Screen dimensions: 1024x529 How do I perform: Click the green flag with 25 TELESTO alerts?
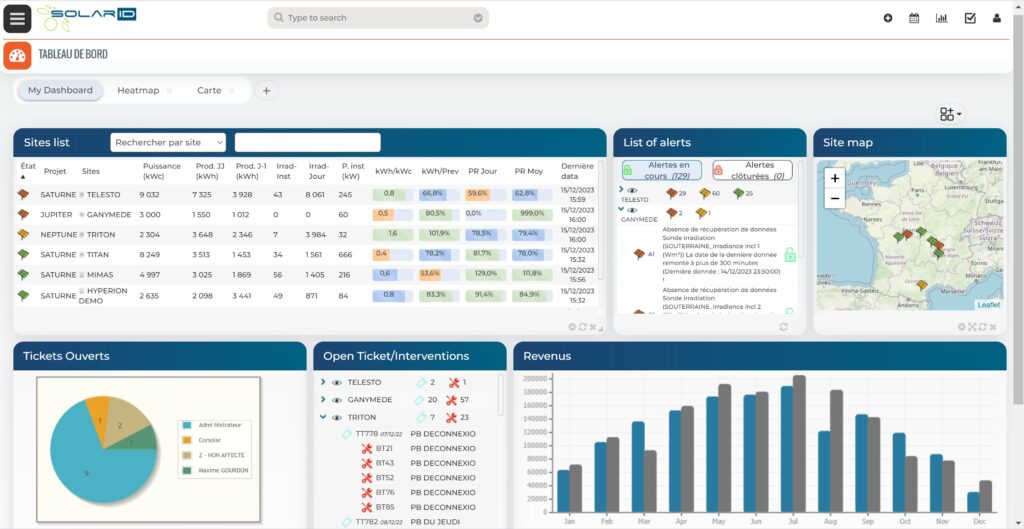739,193
